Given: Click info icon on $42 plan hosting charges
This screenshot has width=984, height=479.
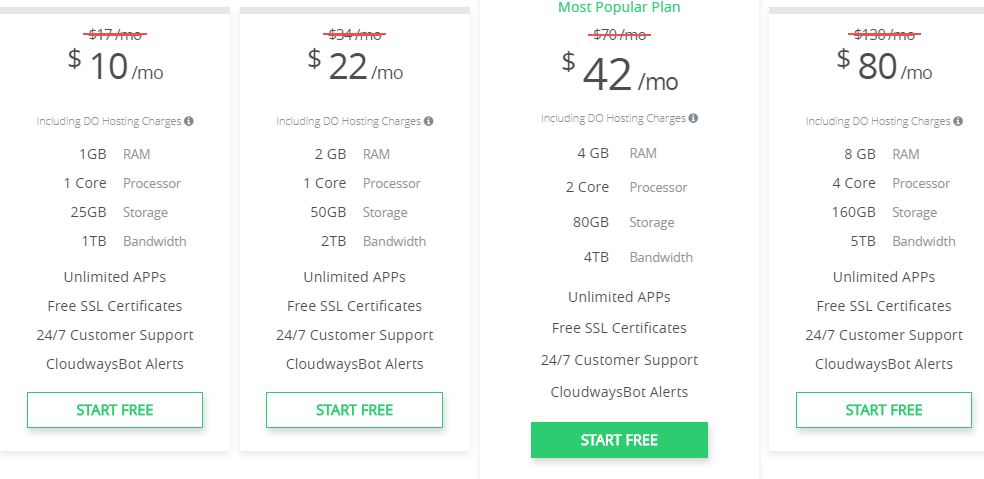Looking at the screenshot, I should (x=693, y=118).
